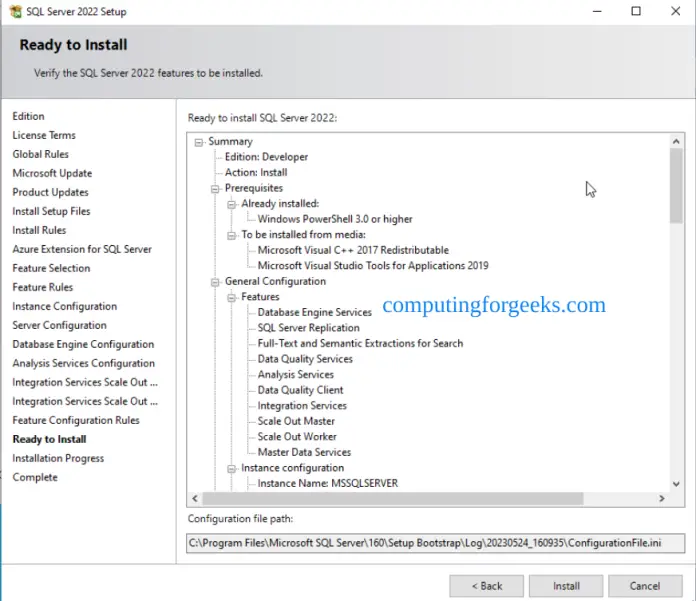The height and width of the screenshot is (601, 696).
Task: Click the Install button
Action: (x=566, y=585)
